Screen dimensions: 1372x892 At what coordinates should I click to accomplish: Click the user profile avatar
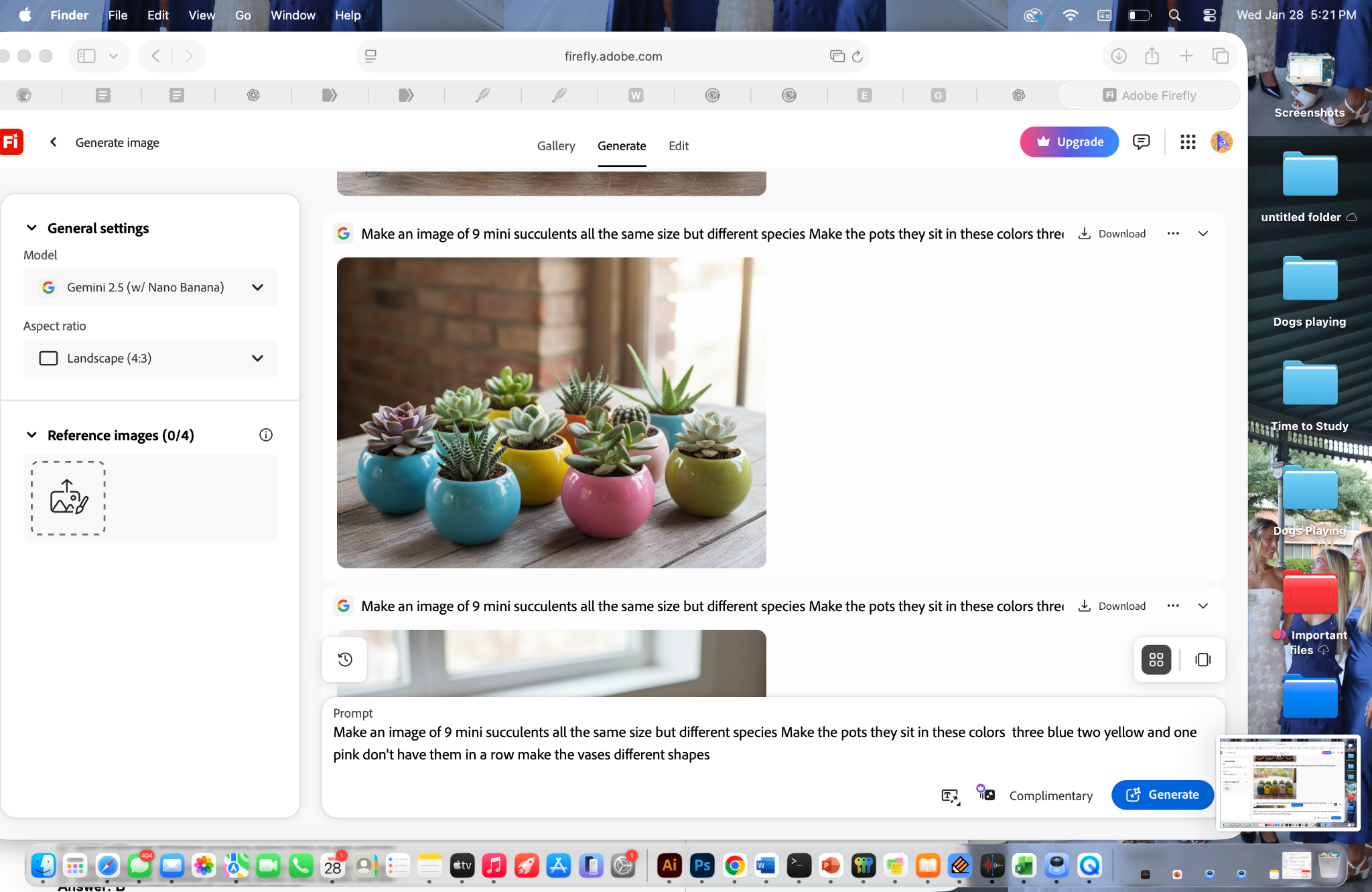click(1221, 142)
